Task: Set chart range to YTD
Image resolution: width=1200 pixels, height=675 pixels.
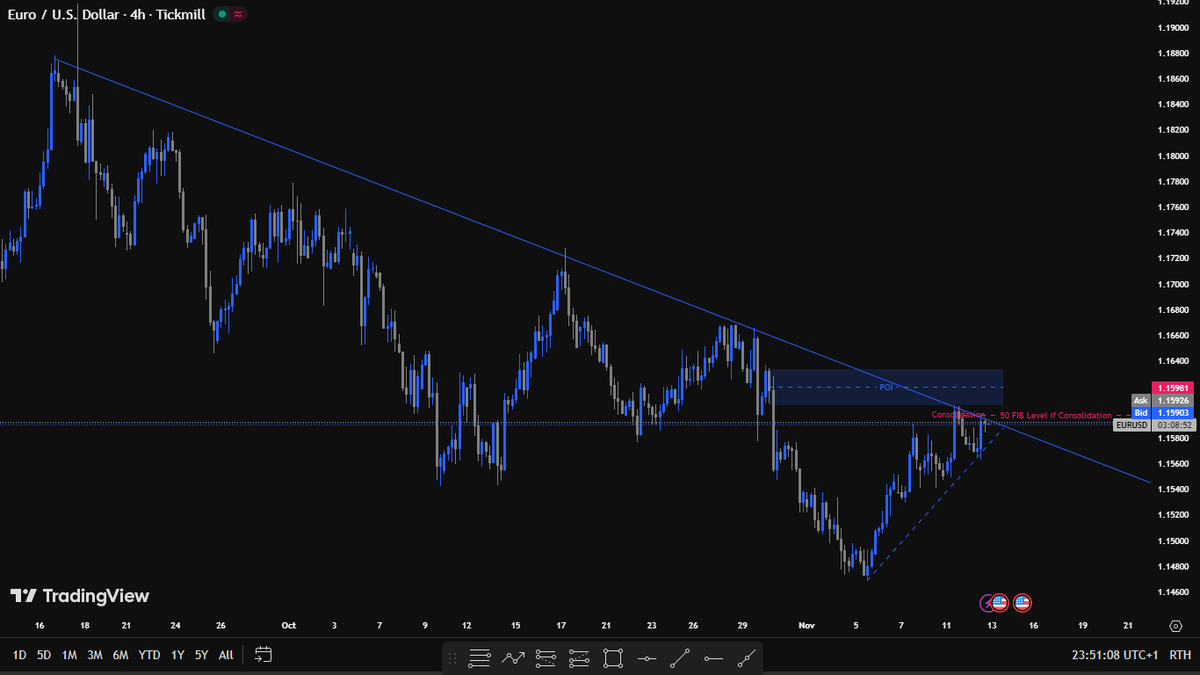Action: tap(150, 655)
